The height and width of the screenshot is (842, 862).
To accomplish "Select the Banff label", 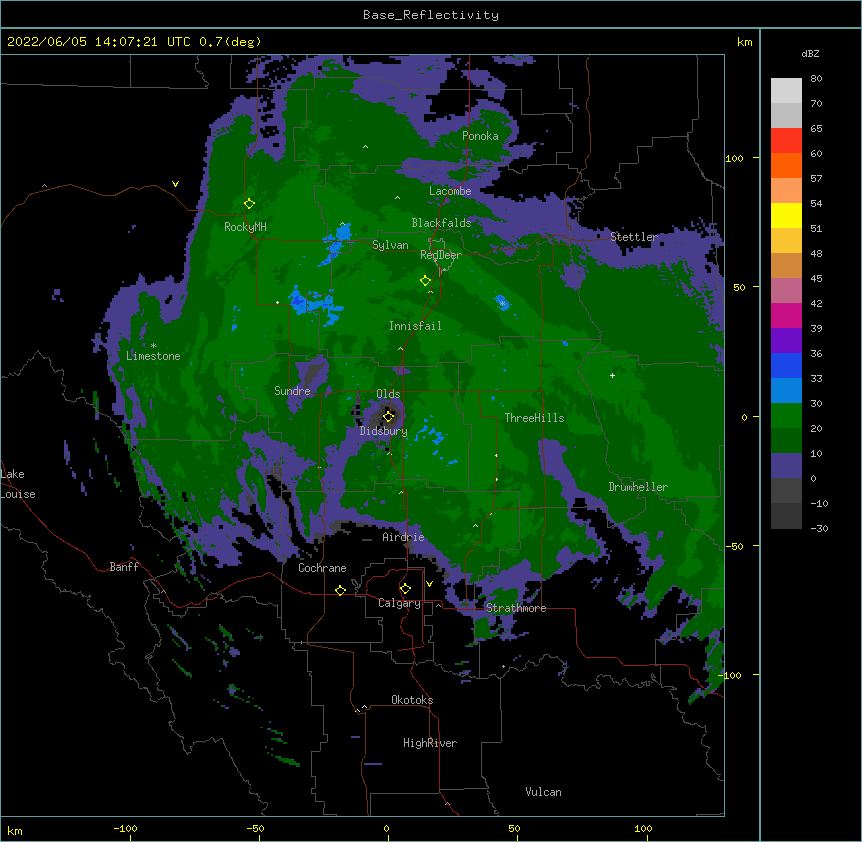I will point(124,567).
